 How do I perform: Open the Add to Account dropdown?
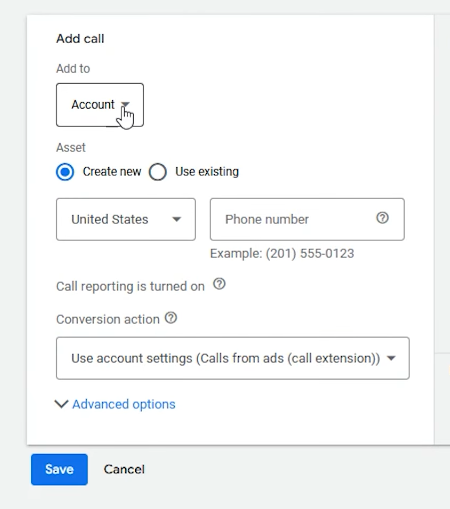(100, 105)
